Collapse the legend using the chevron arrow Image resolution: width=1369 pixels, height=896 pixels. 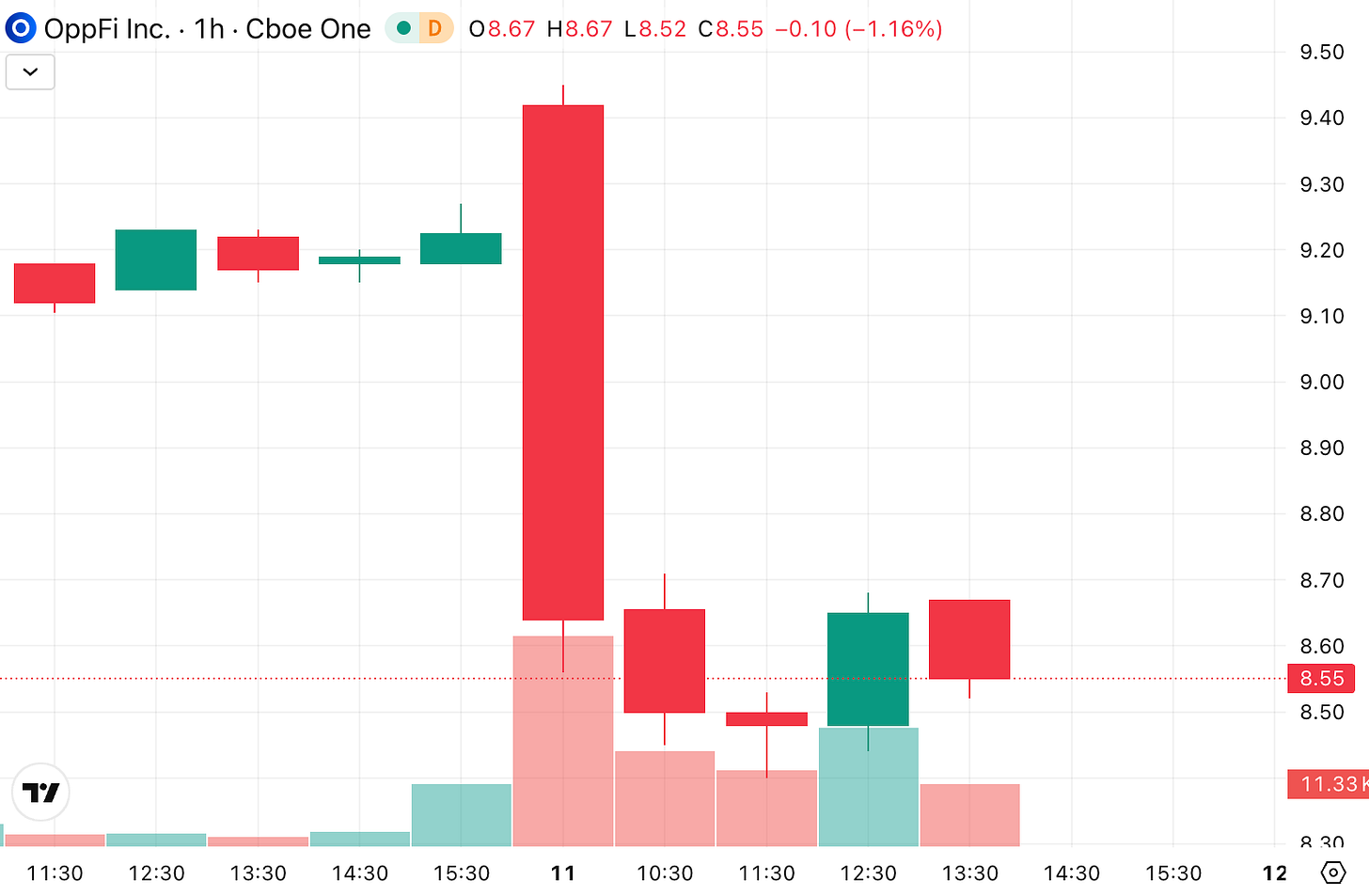[x=29, y=71]
